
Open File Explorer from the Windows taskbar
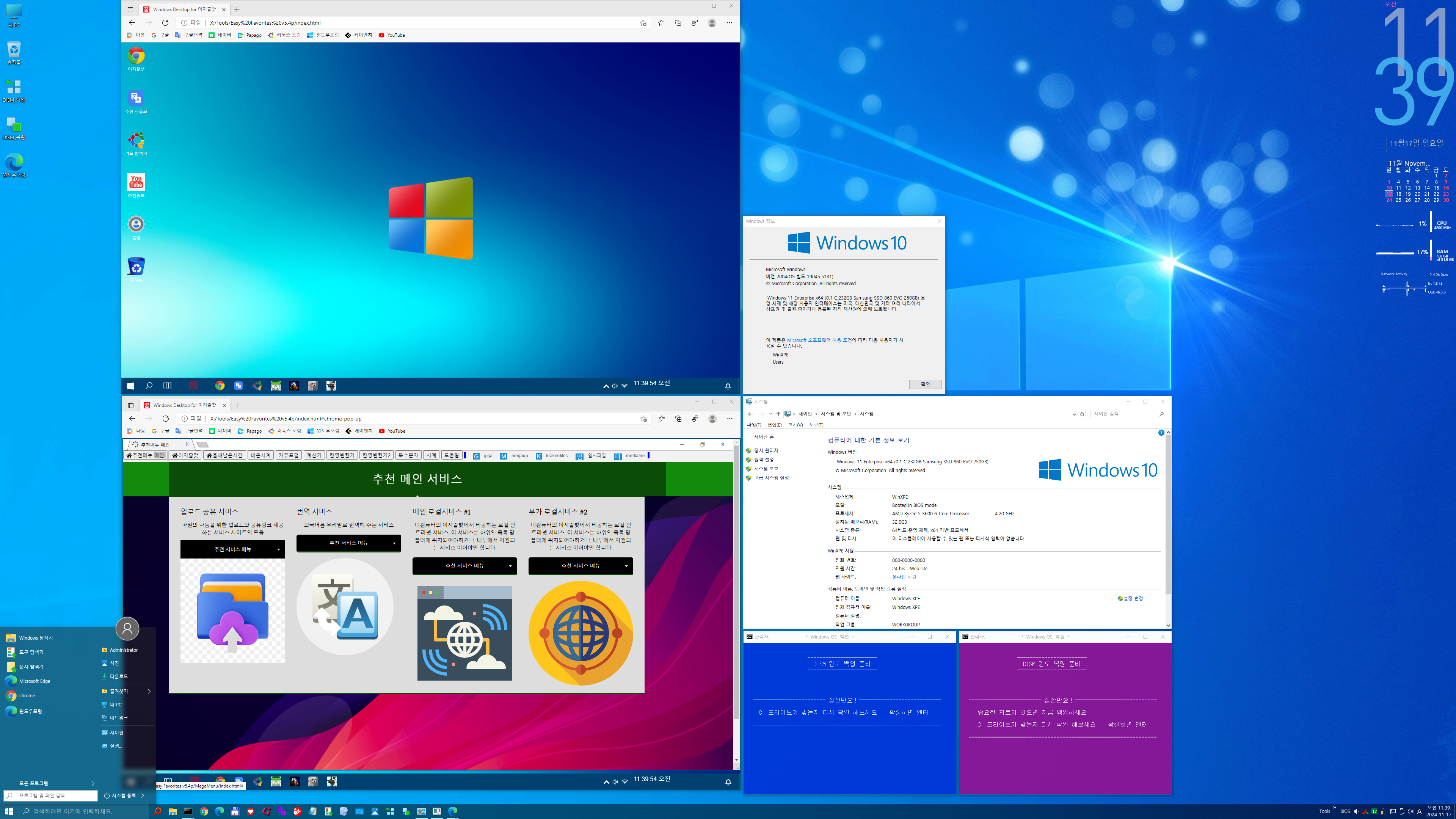[173, 811]
